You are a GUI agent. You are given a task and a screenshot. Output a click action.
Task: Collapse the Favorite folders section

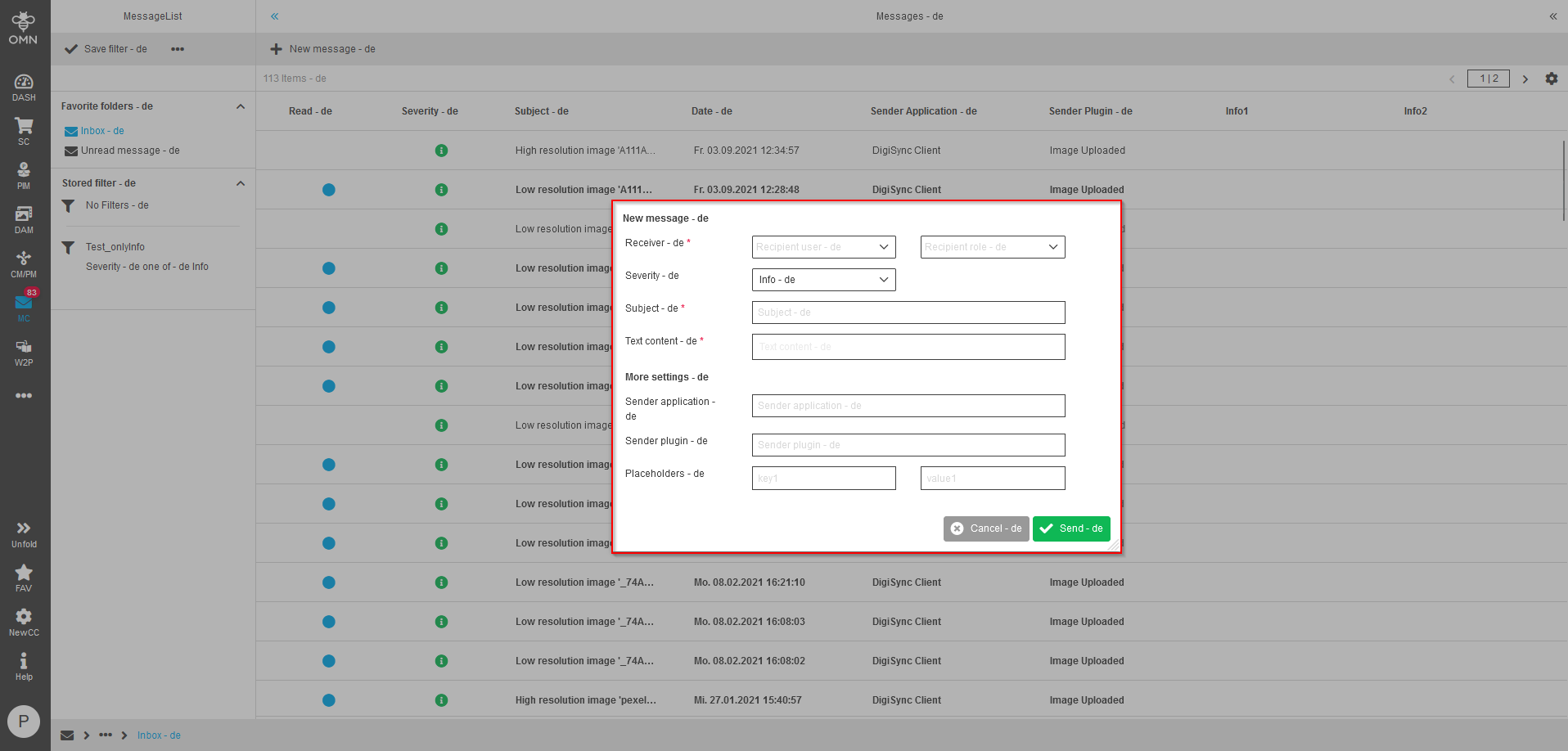(241, 106)
